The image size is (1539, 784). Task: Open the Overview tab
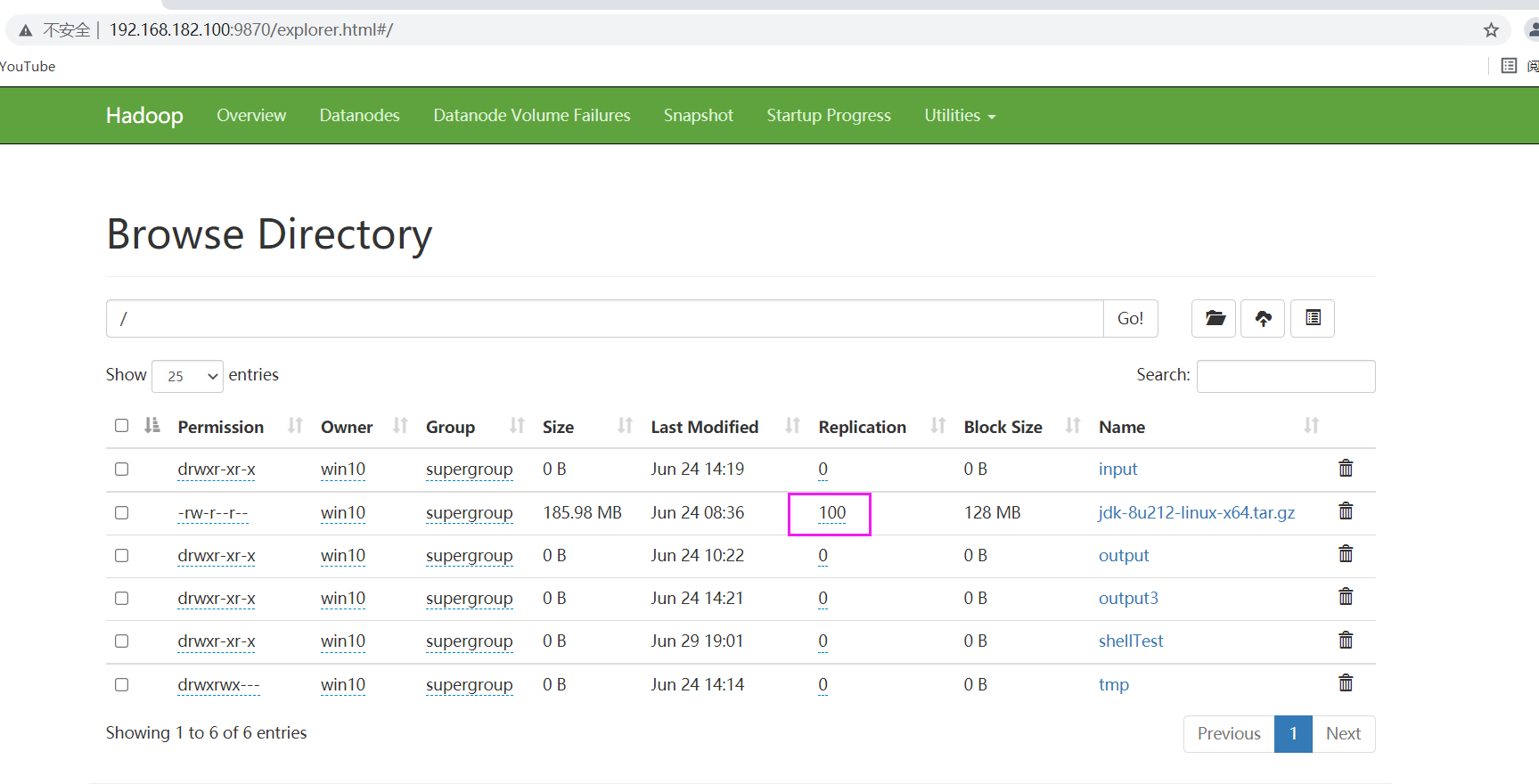point(251,115)
